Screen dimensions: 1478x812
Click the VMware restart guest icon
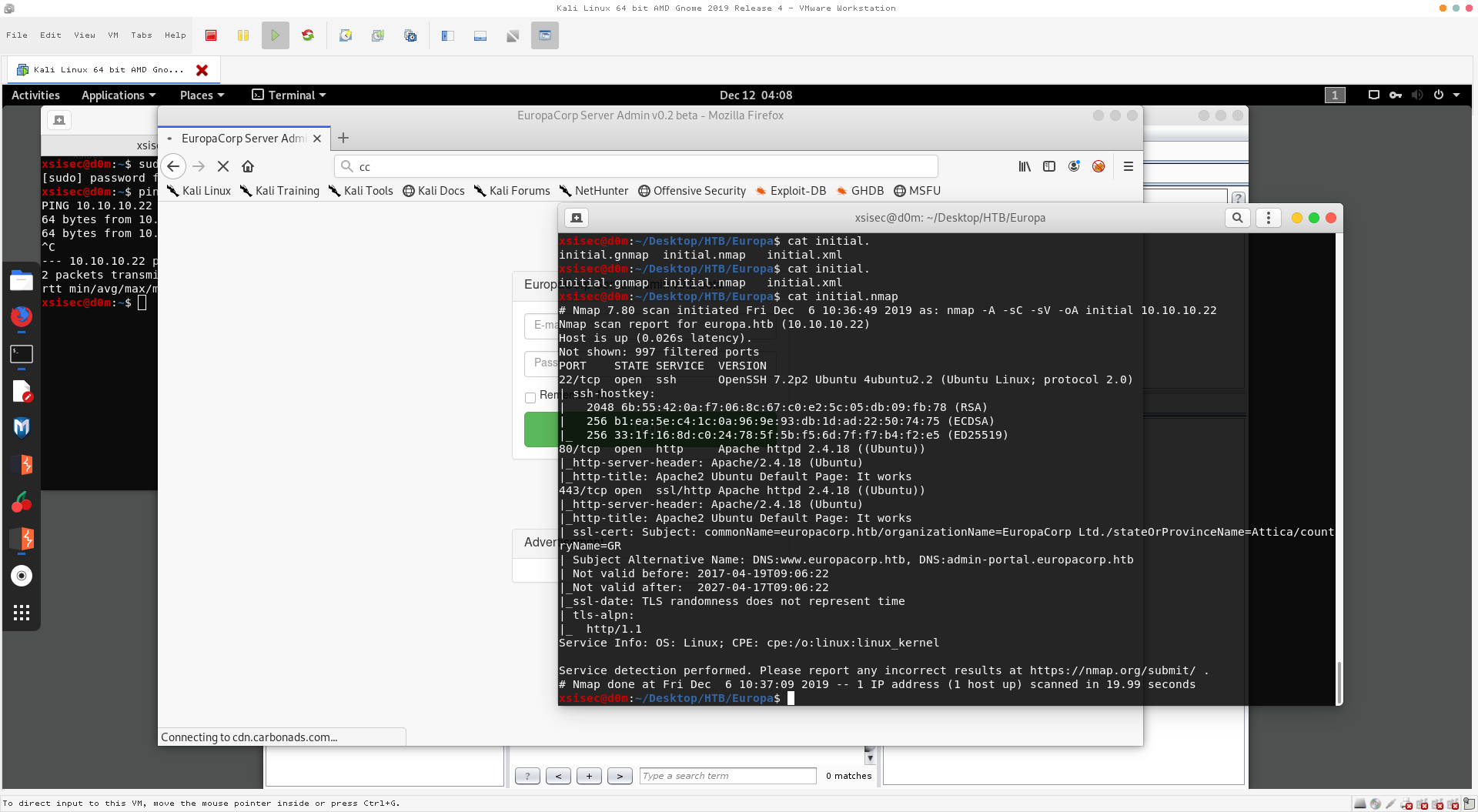point(308,35)
